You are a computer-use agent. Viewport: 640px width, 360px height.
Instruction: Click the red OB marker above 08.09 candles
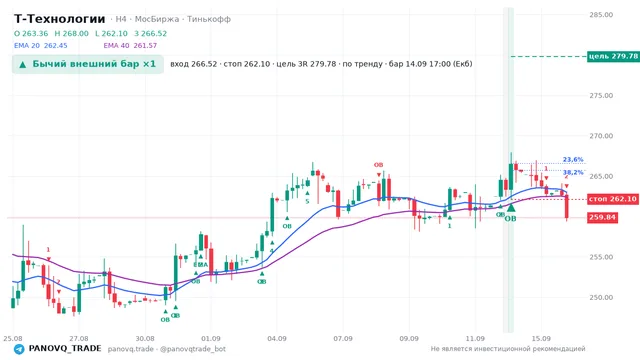pos(378,165)
